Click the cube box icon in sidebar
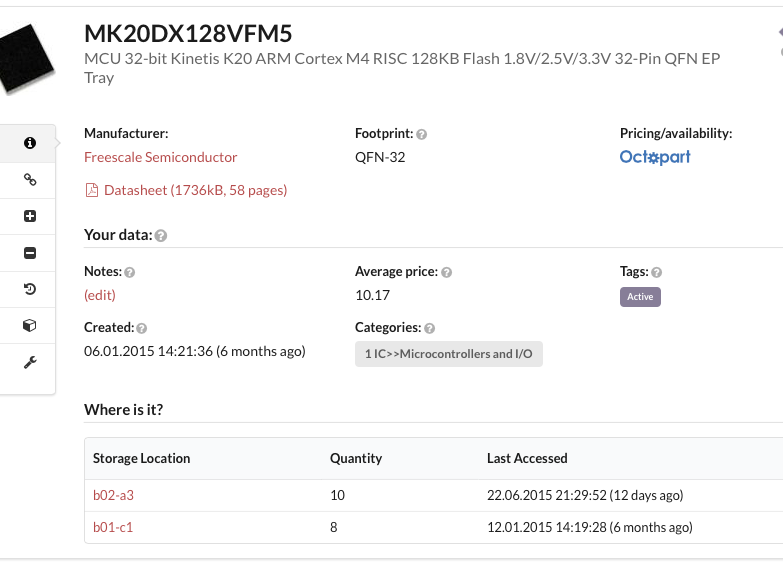 (x=29, y=326)
